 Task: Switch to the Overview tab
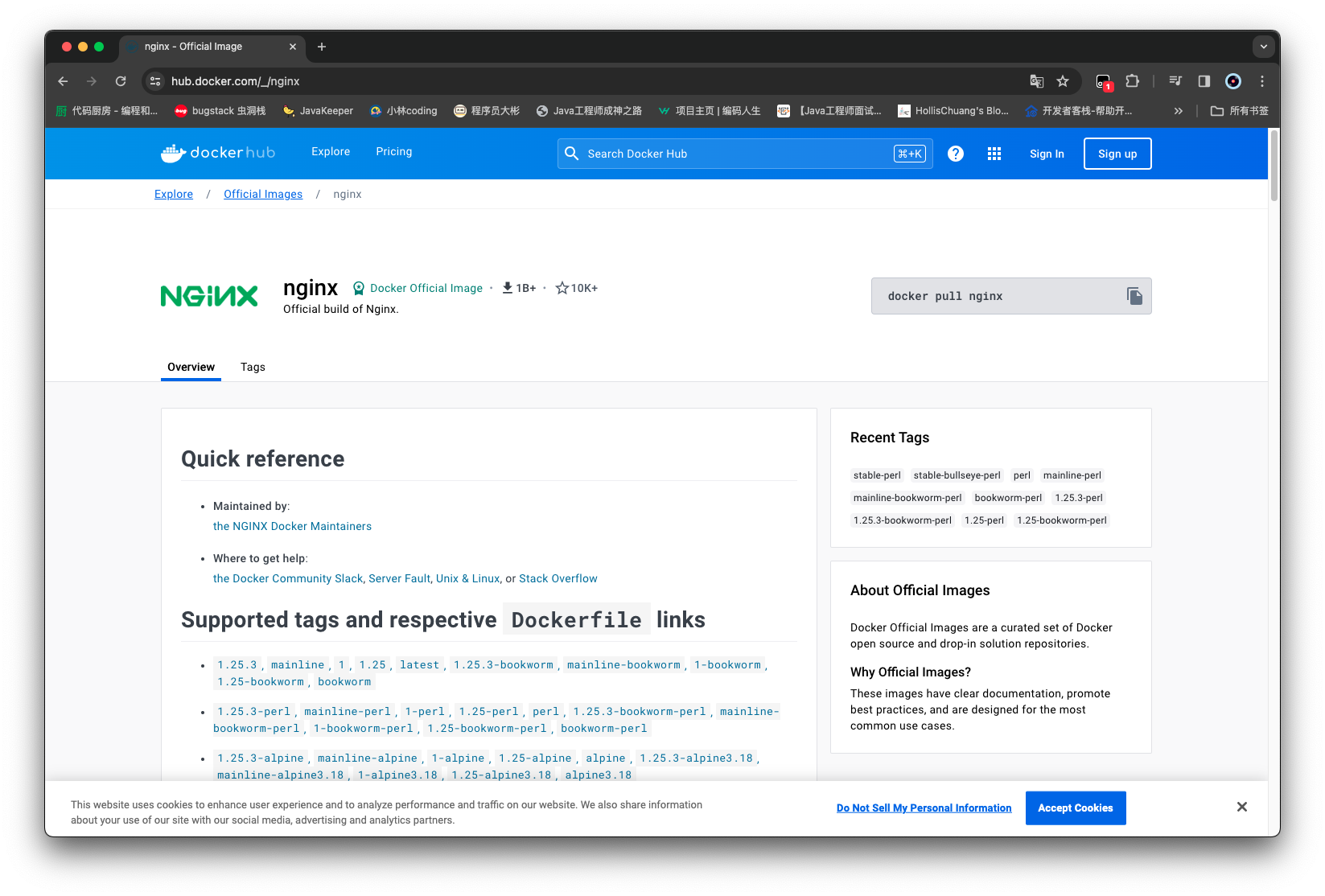(191, 367)
